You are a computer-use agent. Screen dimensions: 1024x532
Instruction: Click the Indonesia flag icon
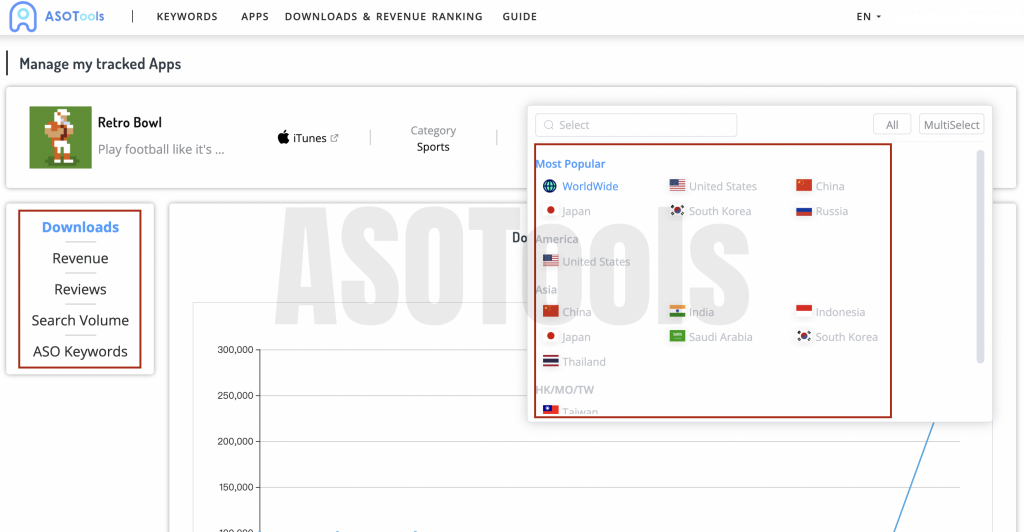(804, 311)
